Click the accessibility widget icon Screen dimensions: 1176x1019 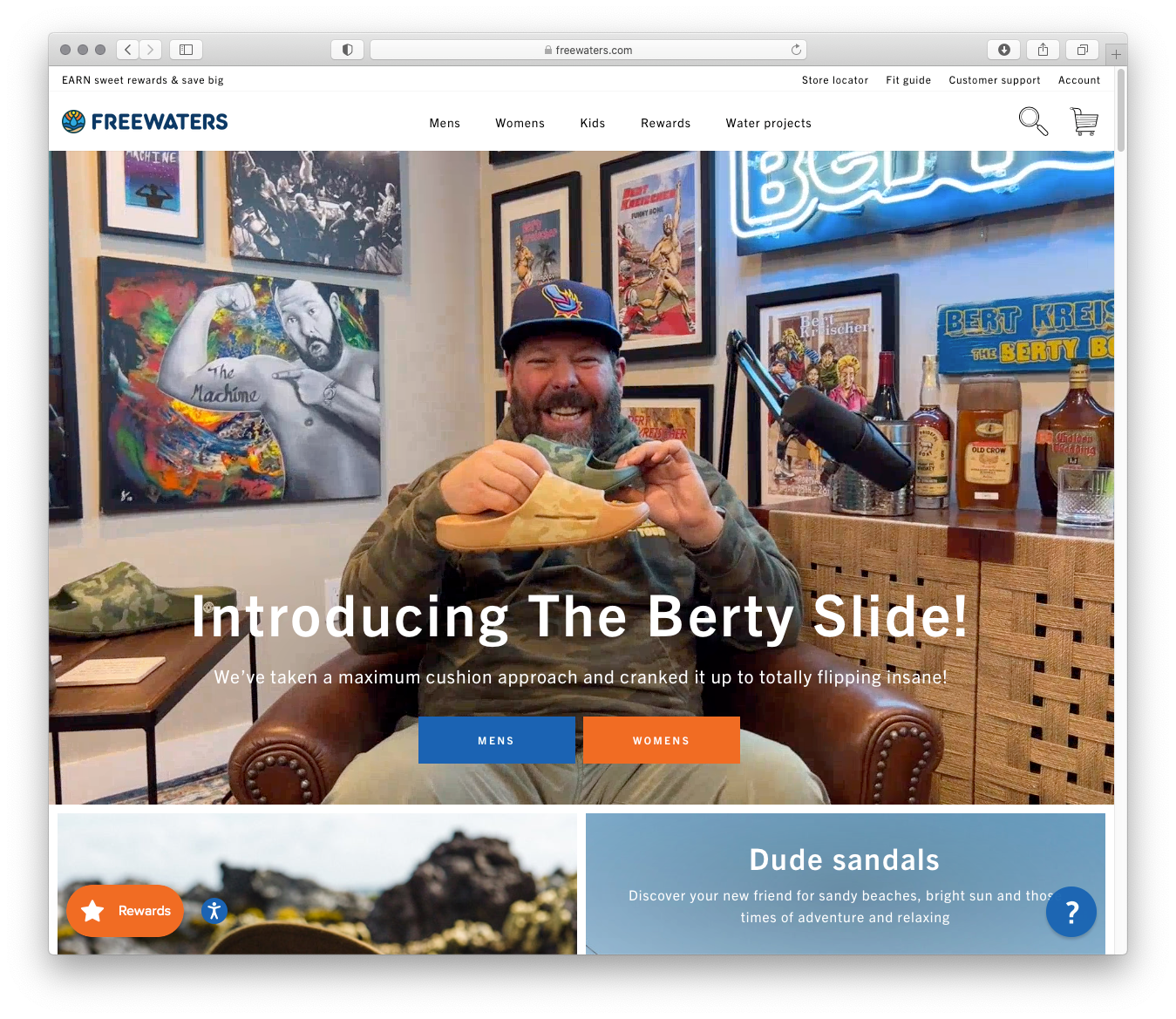click(214, 911)
